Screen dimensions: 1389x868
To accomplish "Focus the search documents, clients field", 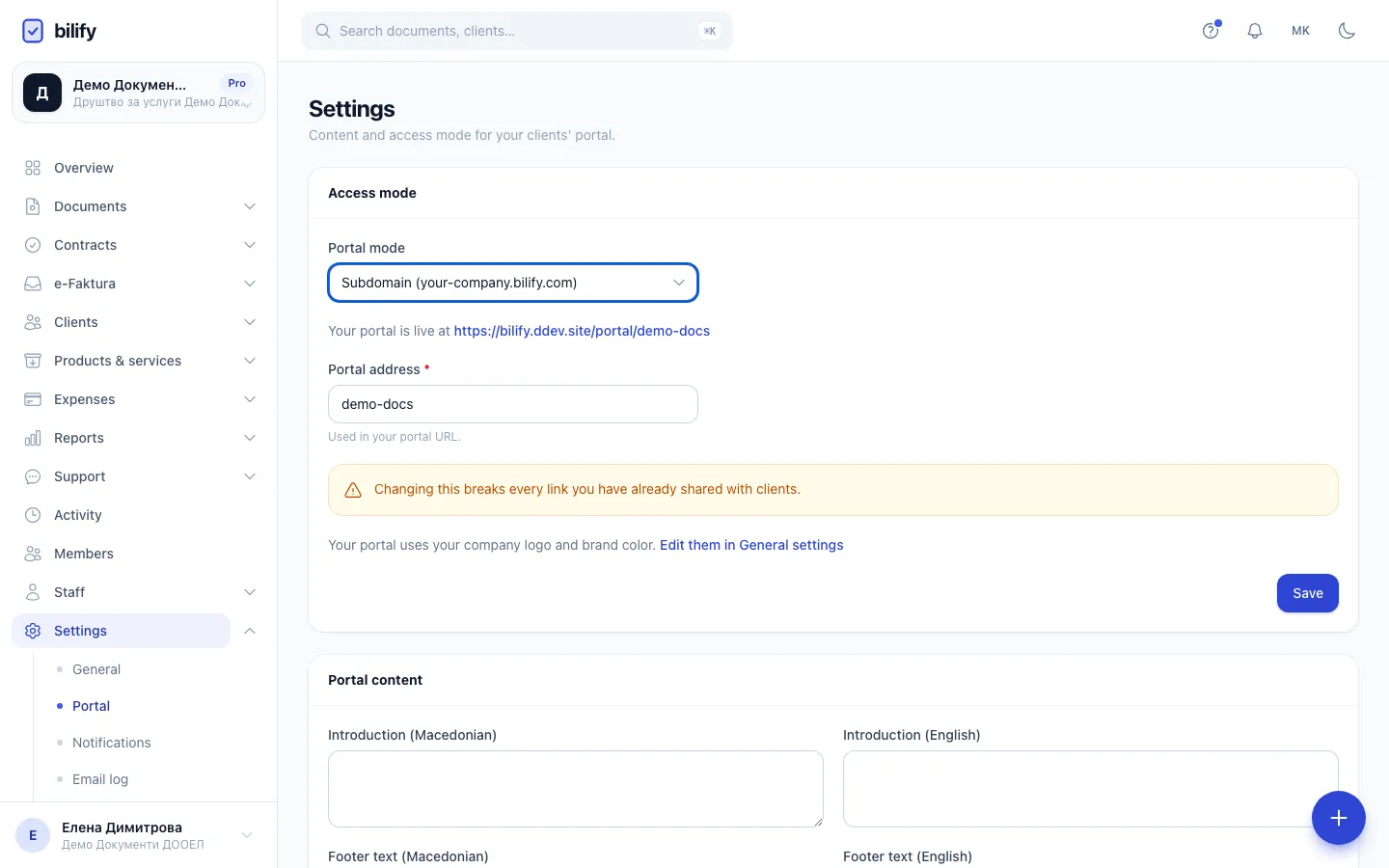I will coord(517,31).
